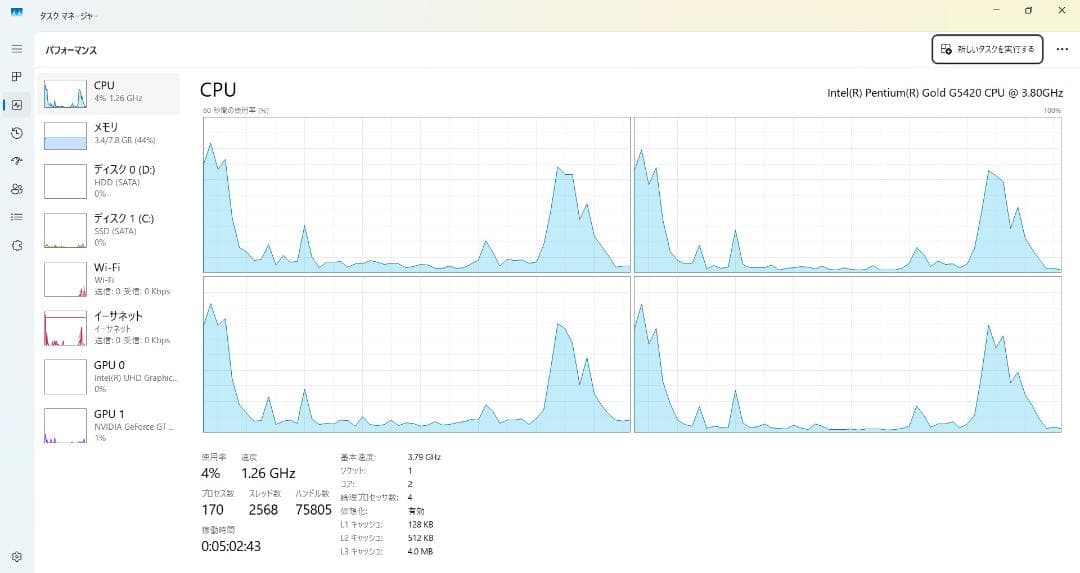Select メモリ in the performance list
The image size is (1080, 573).
tap(109, 135)
